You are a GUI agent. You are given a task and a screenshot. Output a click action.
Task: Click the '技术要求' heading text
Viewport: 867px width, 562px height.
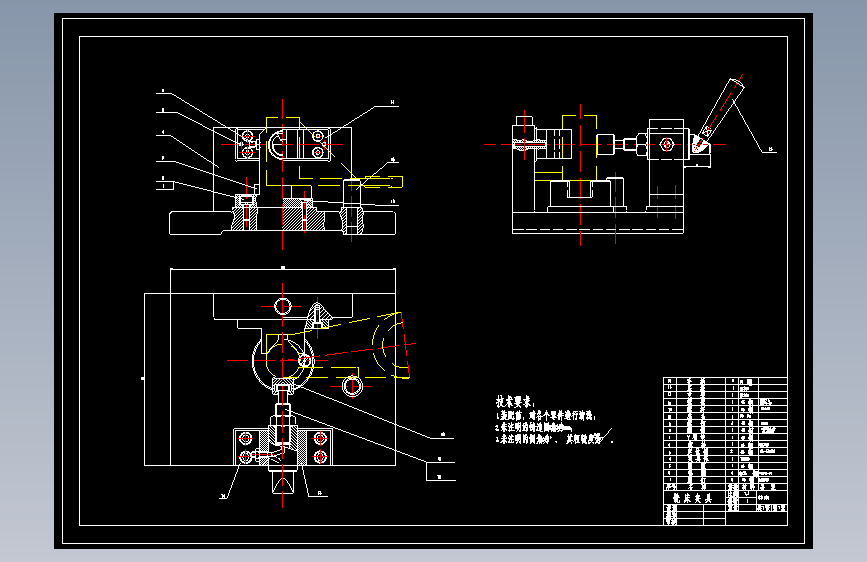pos(515,402)
